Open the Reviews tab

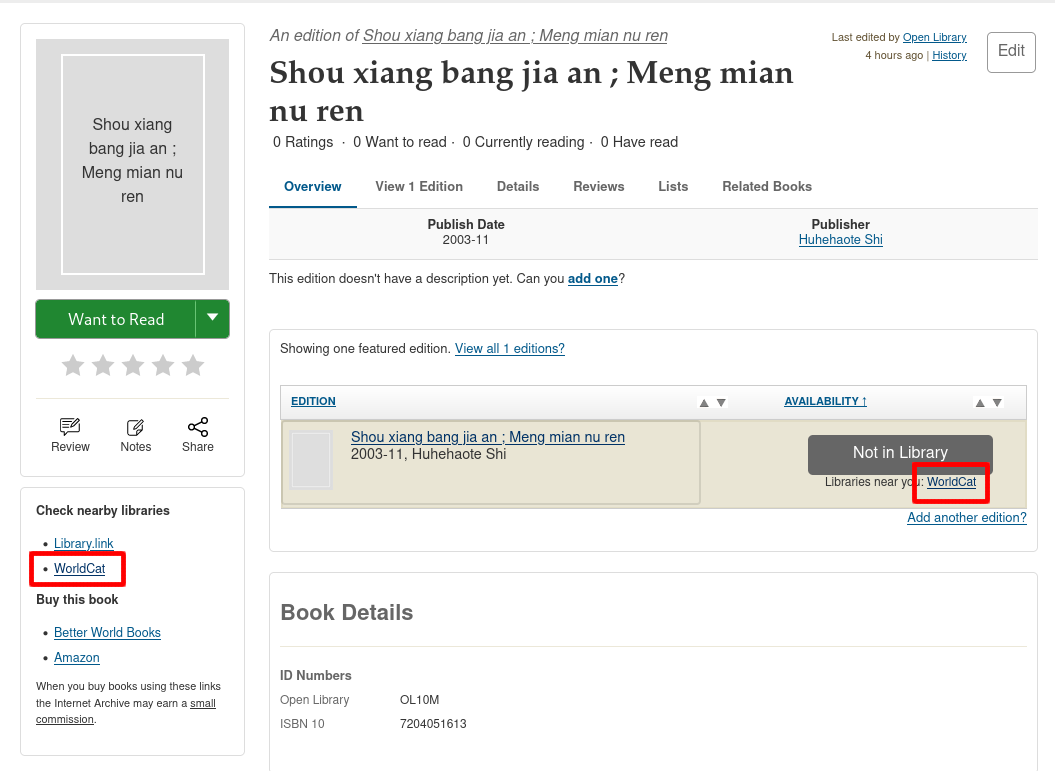tap(599, 186)
